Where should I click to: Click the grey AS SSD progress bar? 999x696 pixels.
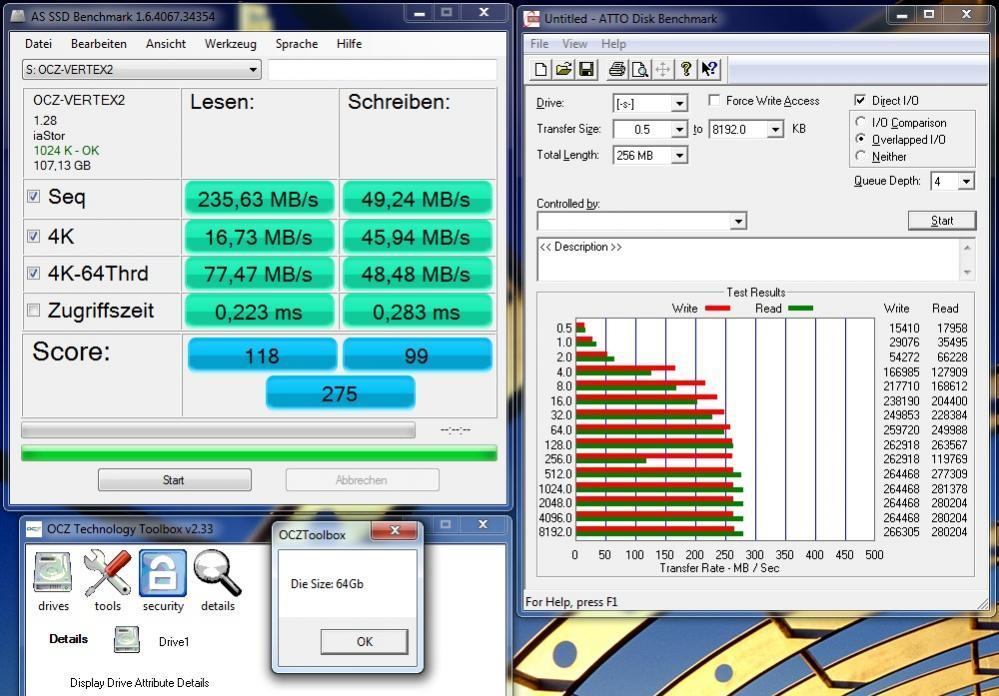218,430
